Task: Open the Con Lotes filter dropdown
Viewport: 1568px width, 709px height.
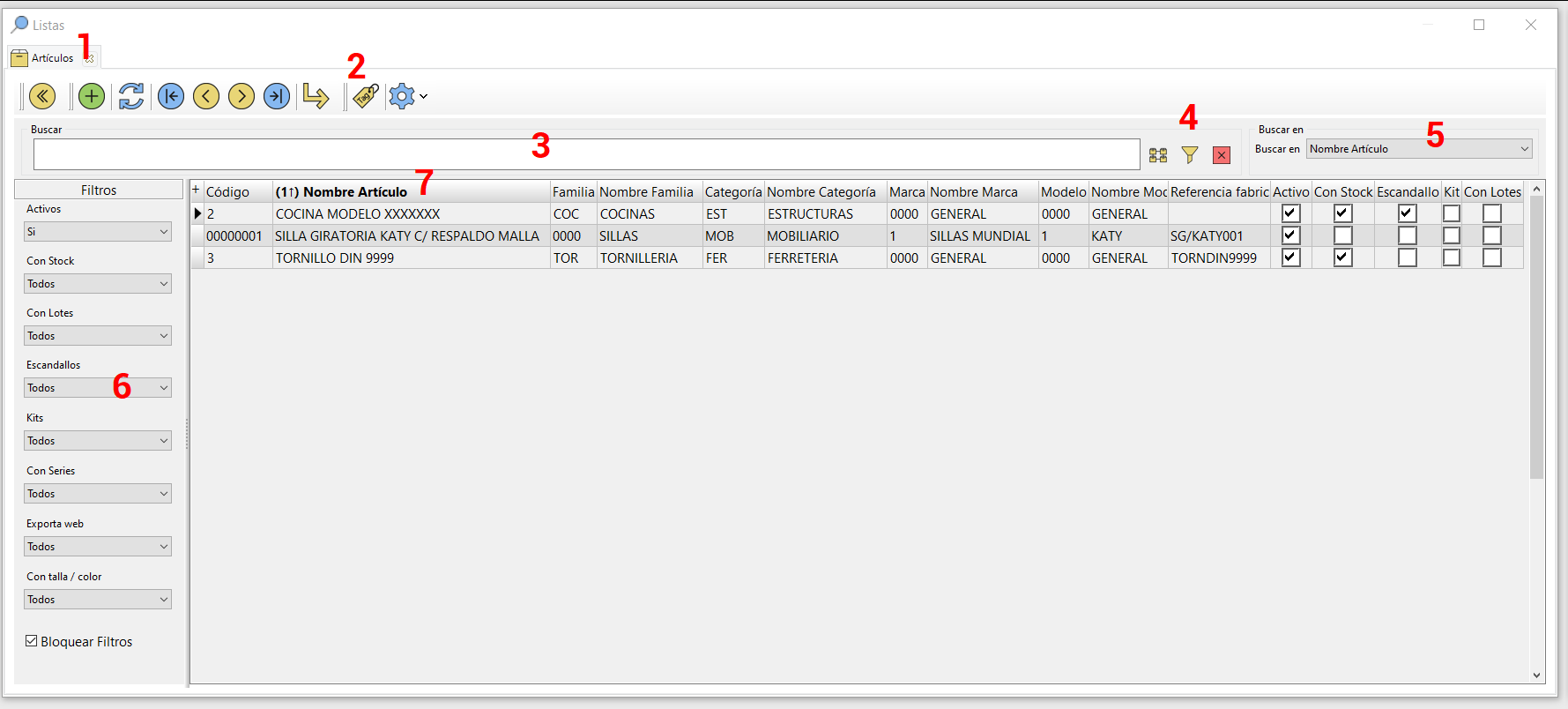Action: (x=98, y=336)
